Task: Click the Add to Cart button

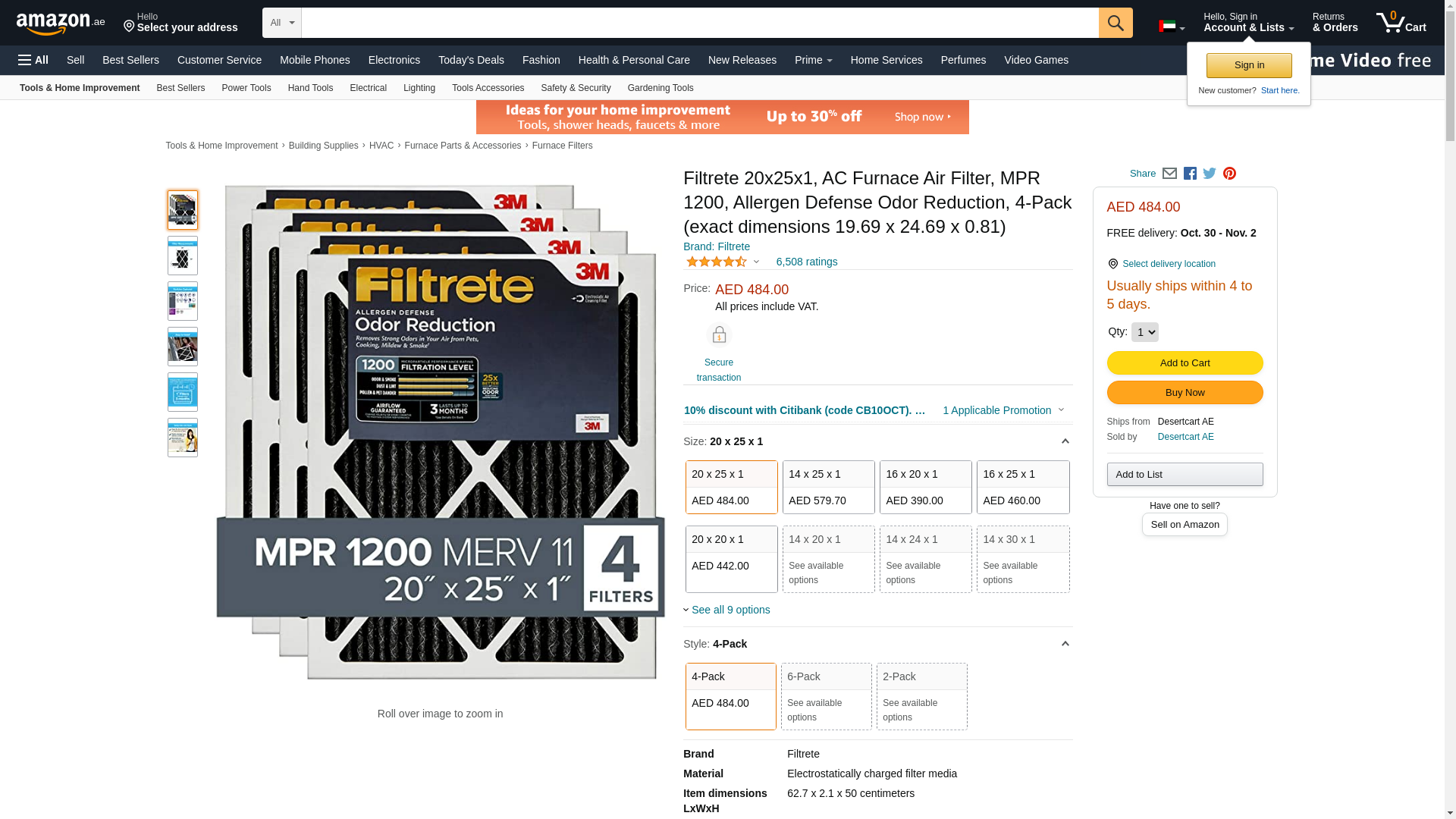Action: coord(1185,363)
